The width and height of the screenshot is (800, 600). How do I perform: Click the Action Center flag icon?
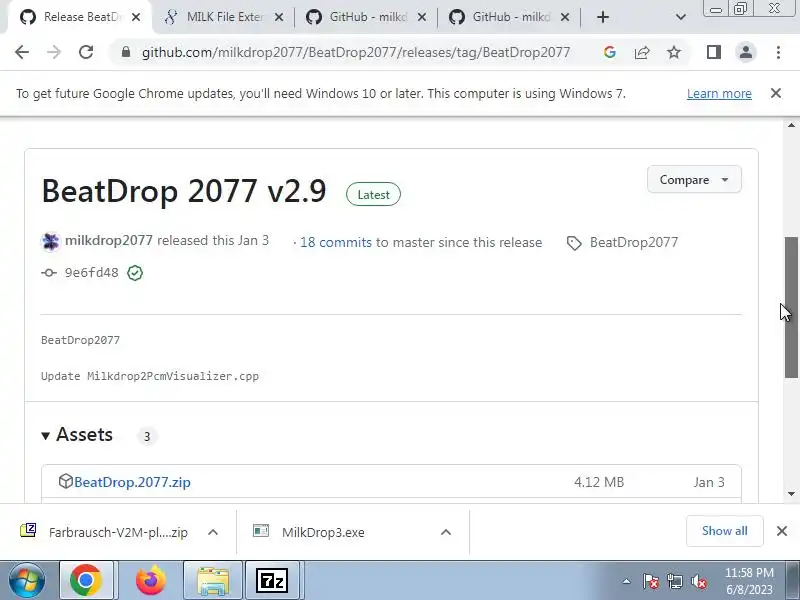[x=651, y=581]
